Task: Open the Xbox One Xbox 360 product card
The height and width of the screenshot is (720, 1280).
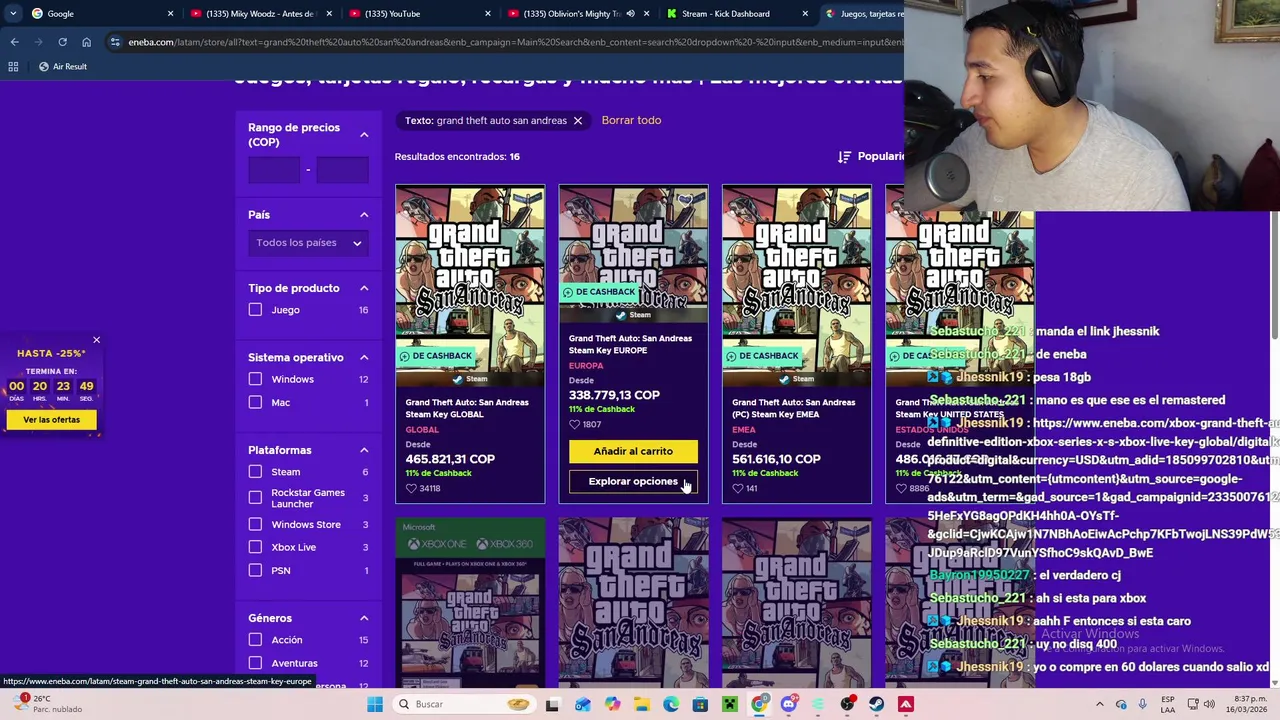Action: pos(470,604)
